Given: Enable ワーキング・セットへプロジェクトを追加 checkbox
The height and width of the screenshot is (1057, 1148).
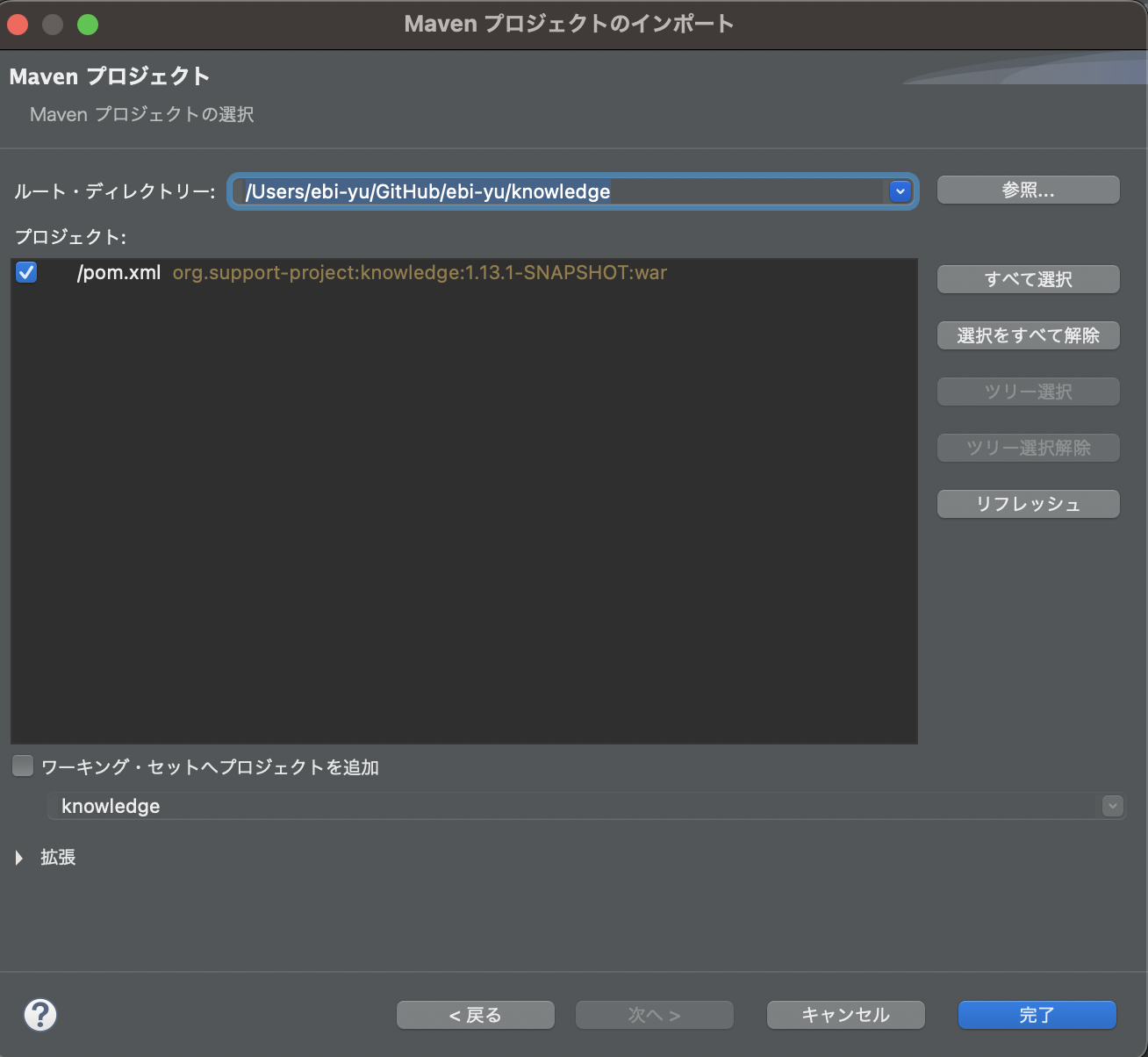Looking at the screenshot, I should point(23,766).
